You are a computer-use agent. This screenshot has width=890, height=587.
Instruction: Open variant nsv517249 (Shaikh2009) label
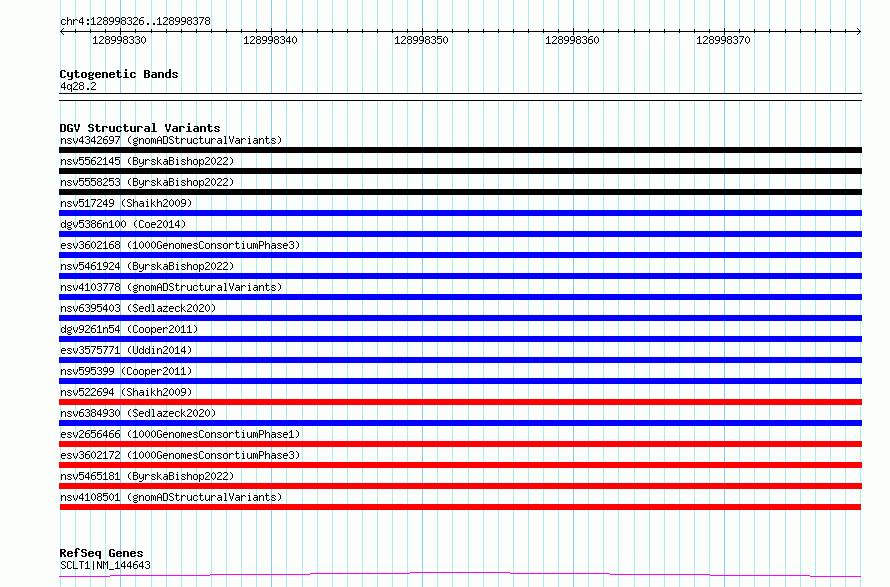pyautogui.click(x=126, y=203)
